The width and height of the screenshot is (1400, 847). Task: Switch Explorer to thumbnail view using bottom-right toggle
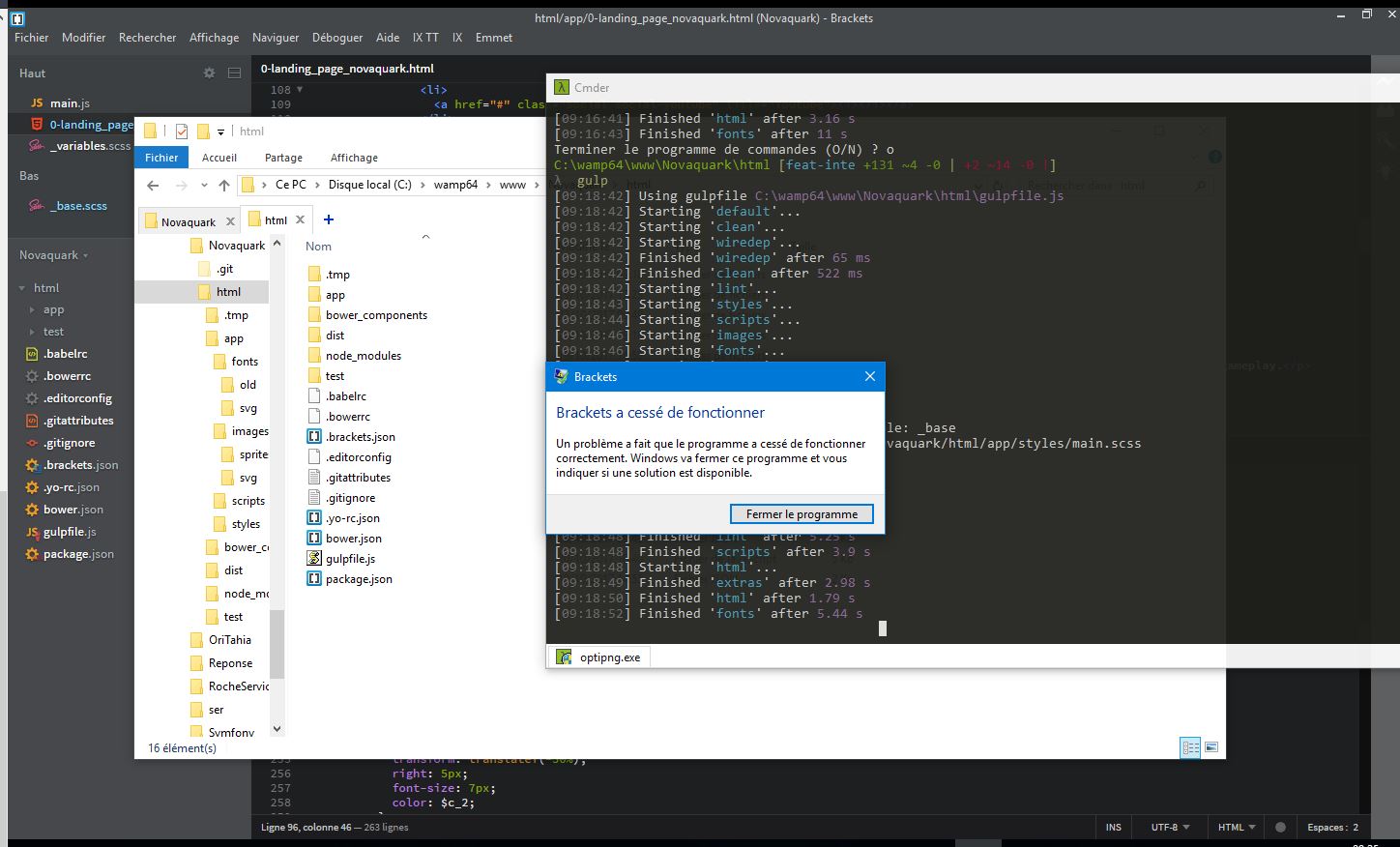pyautogui.click(x=1210, y=747)
